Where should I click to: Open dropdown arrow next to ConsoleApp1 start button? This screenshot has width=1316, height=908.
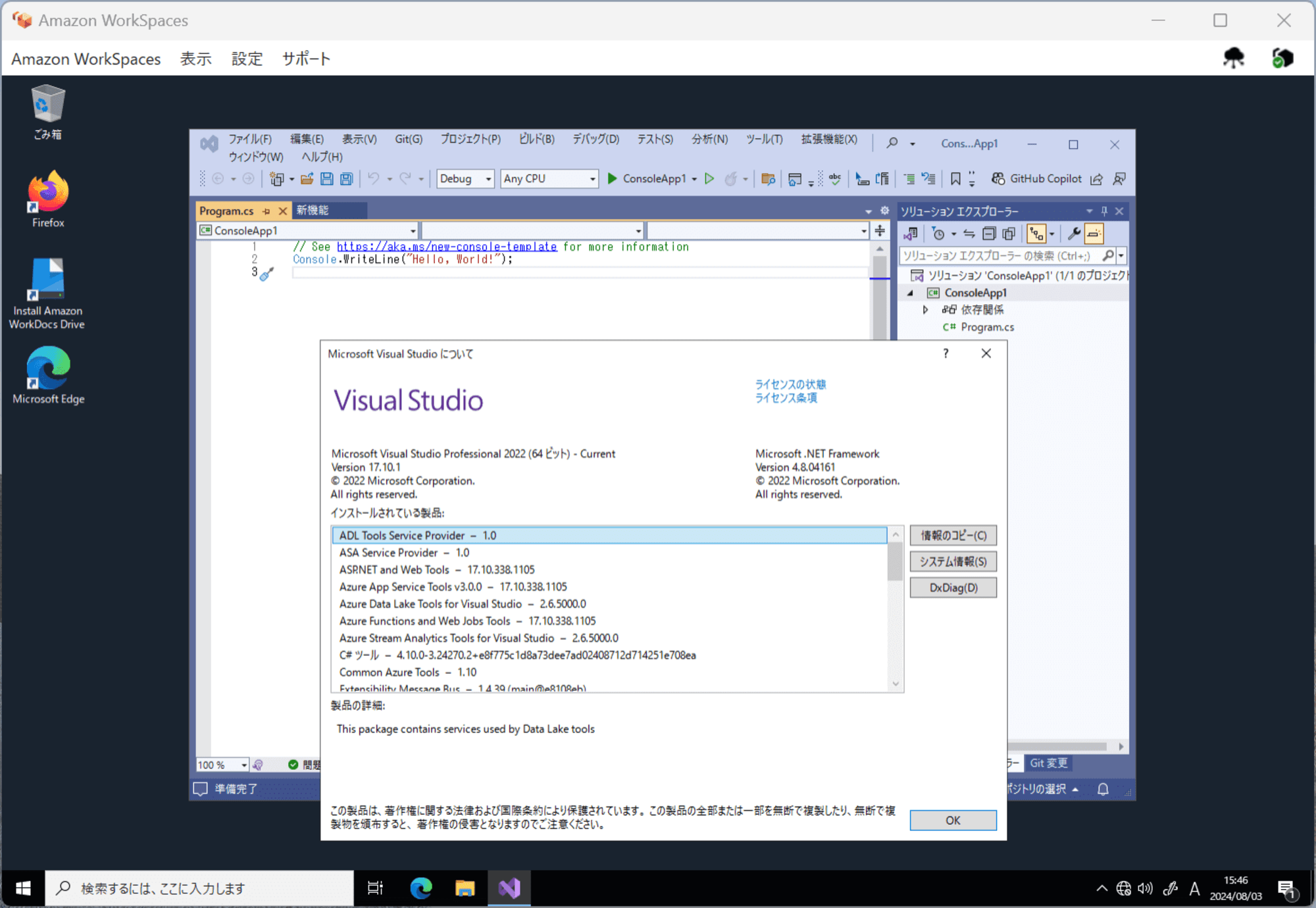point(694,179)
